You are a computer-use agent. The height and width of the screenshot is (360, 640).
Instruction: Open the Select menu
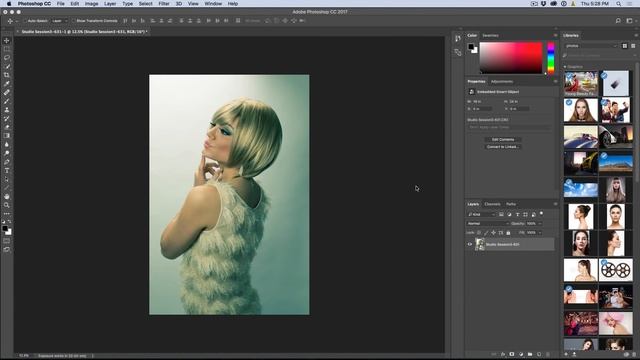coord(145,4)
